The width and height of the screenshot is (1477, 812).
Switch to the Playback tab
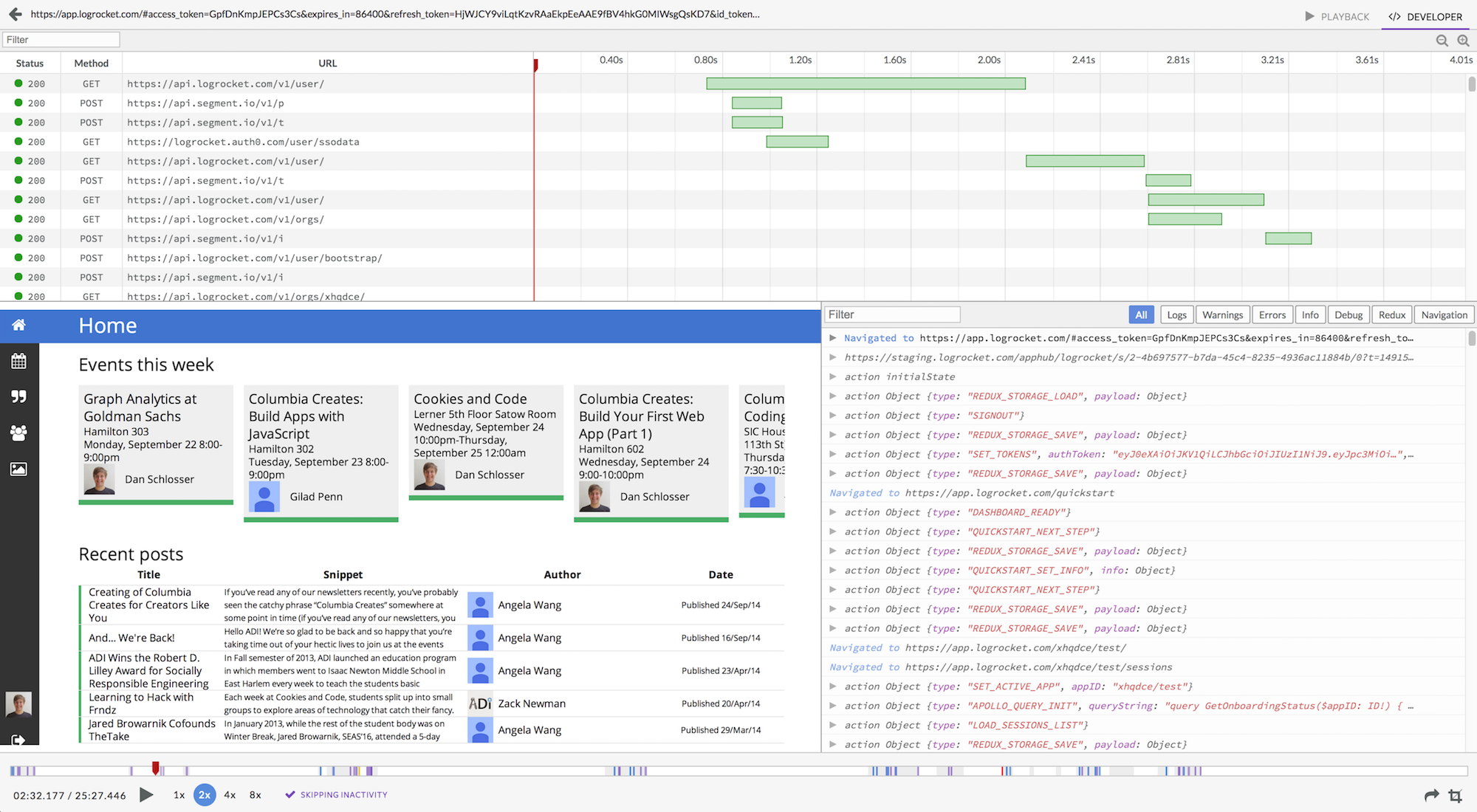pyautogui.click(x=1337, y=16)
